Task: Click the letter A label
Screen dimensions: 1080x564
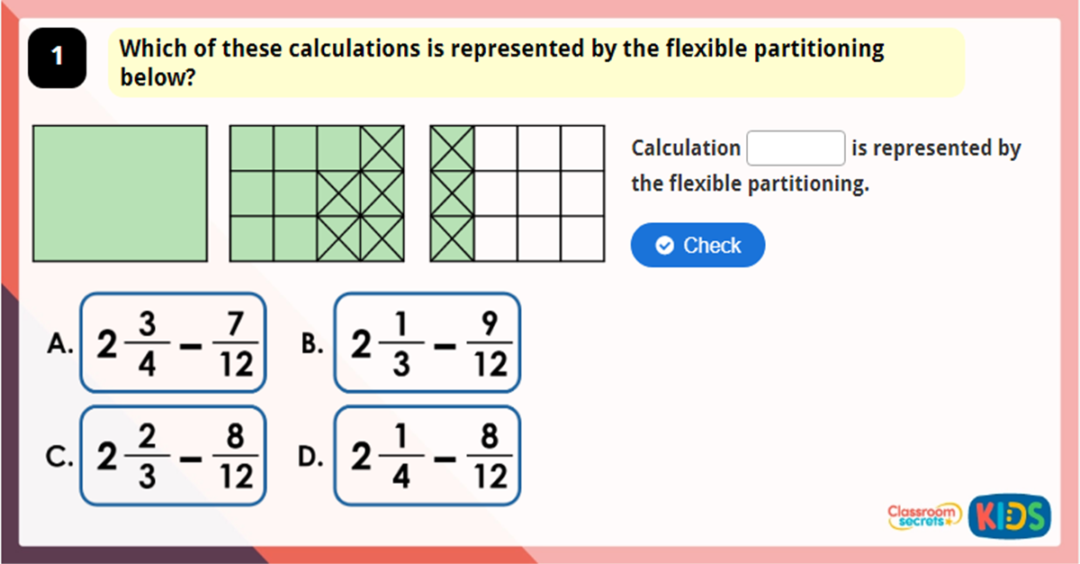Action: coord(59,344)
